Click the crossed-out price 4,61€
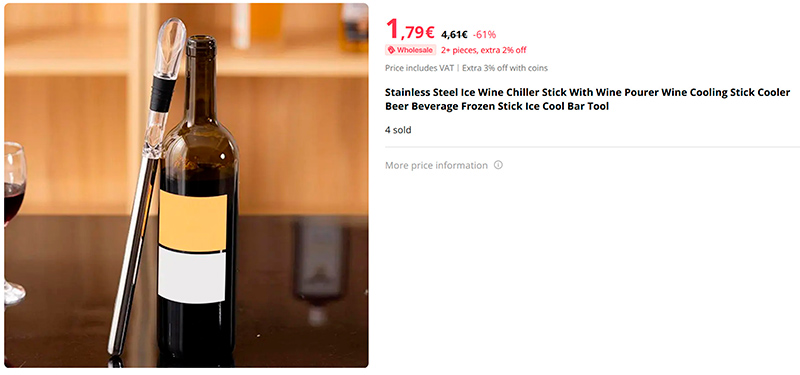 tap(454, 35)
